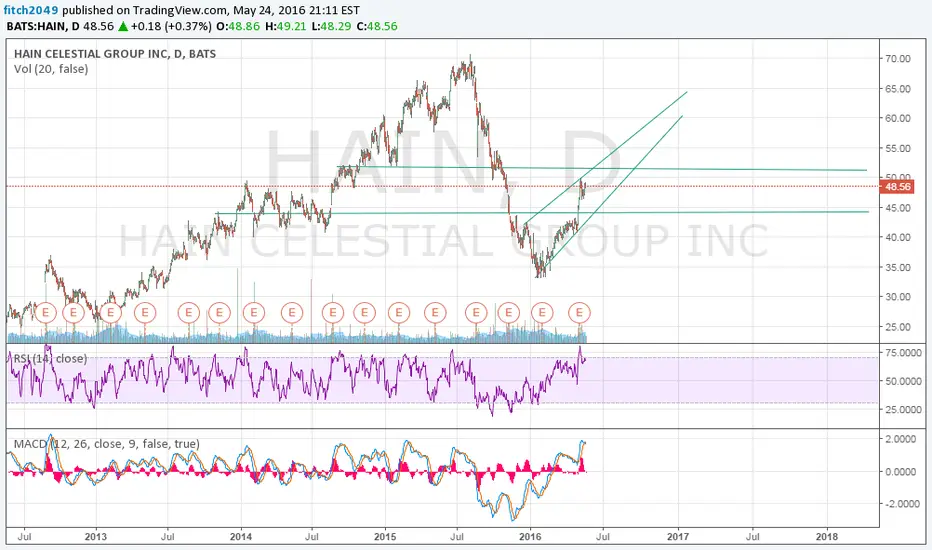
Task: Click the L:48.29 low value
Action: click(332, 26)
